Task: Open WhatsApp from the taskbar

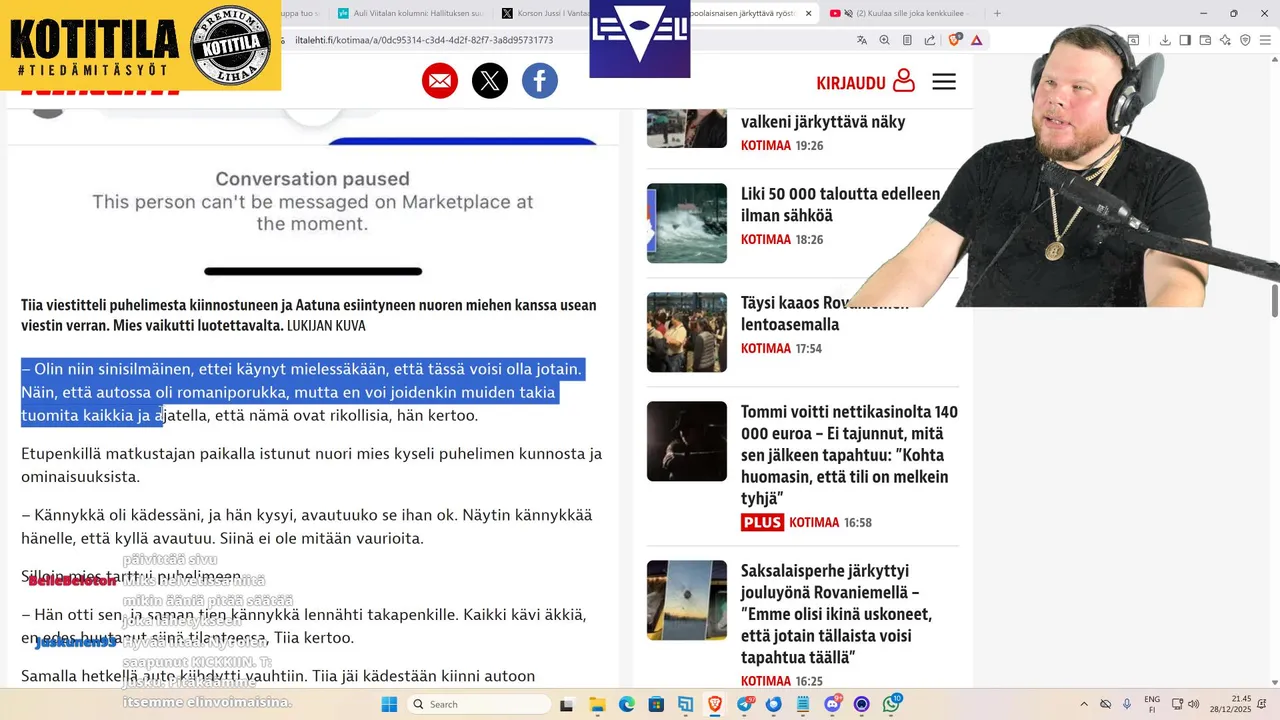Action: [x=891, y=704]
